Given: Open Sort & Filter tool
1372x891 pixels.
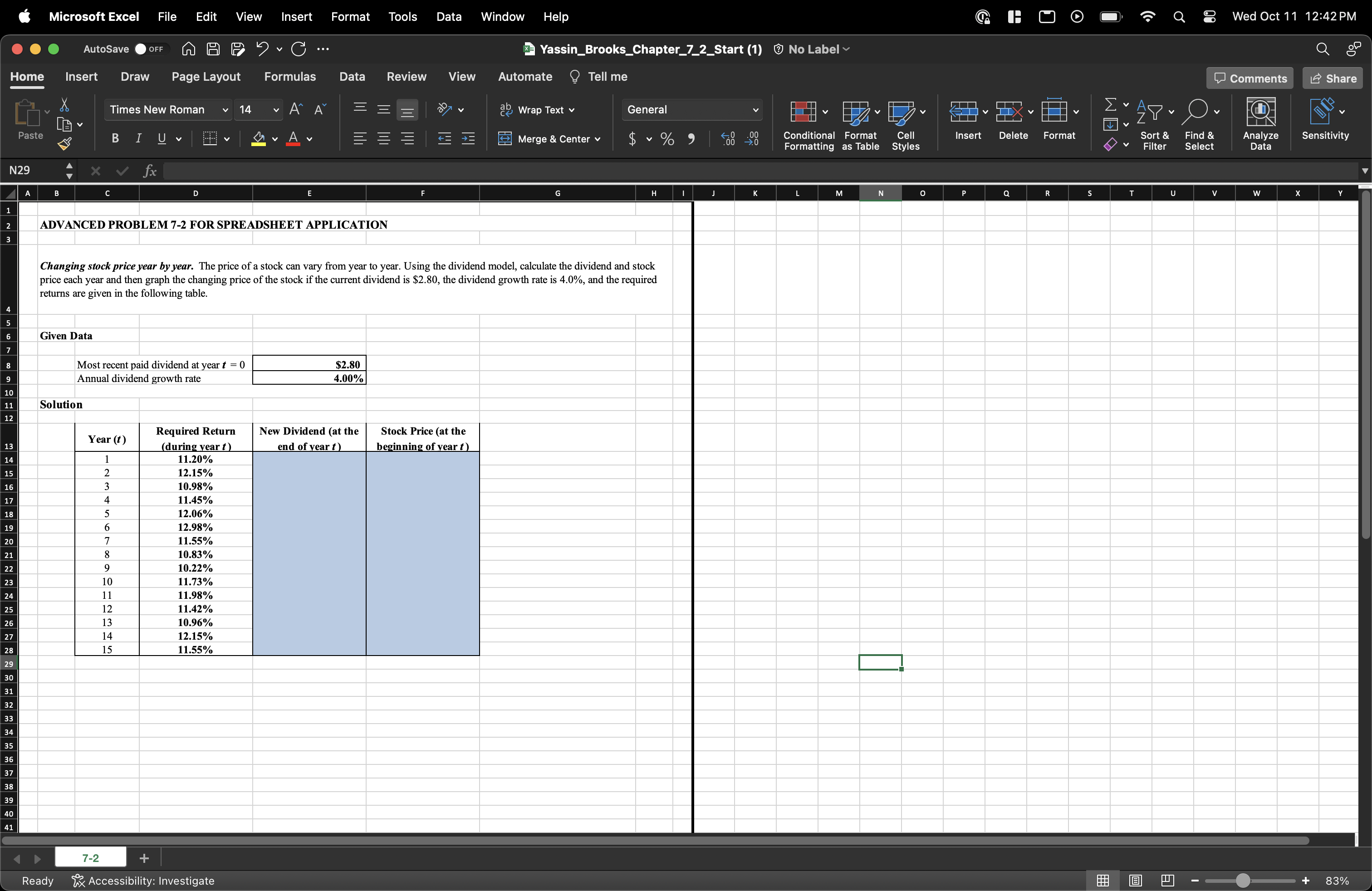Looking at the screenshot, I should 1155,124.
